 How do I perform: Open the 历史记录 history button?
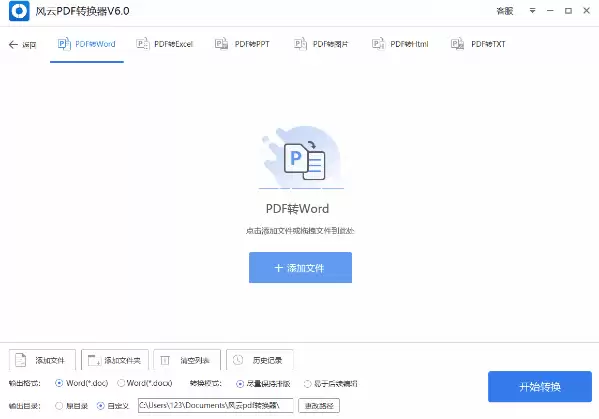[x=259, y=360]
